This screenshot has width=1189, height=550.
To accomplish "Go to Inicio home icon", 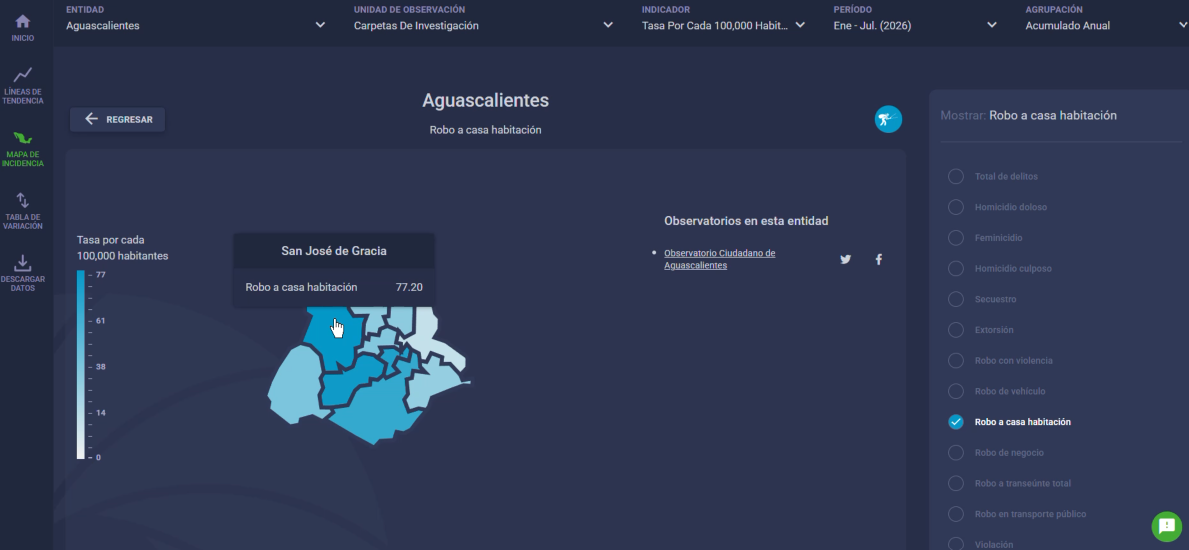I will (23, 20).
